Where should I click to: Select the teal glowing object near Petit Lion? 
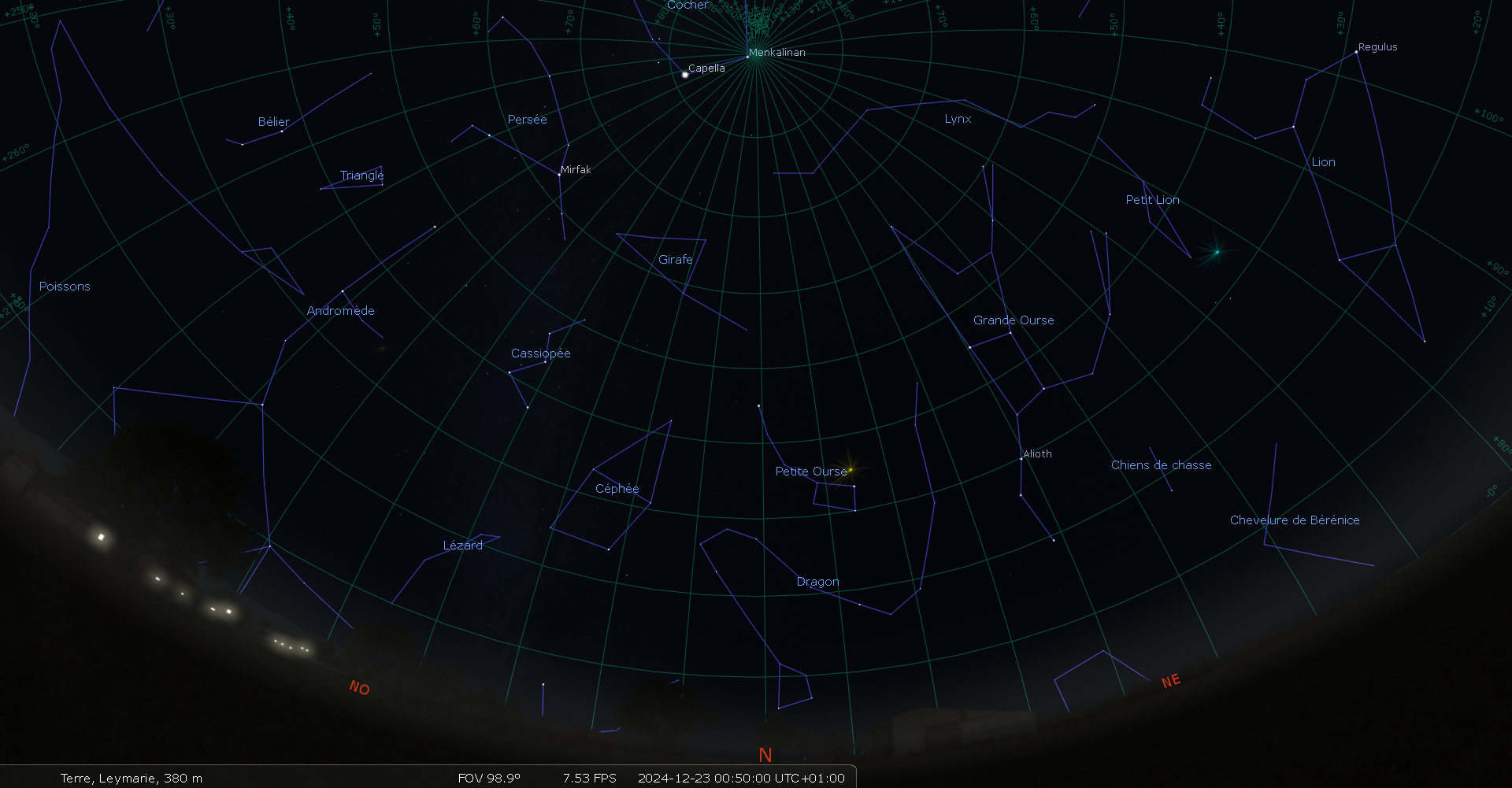pos(1217,252)
